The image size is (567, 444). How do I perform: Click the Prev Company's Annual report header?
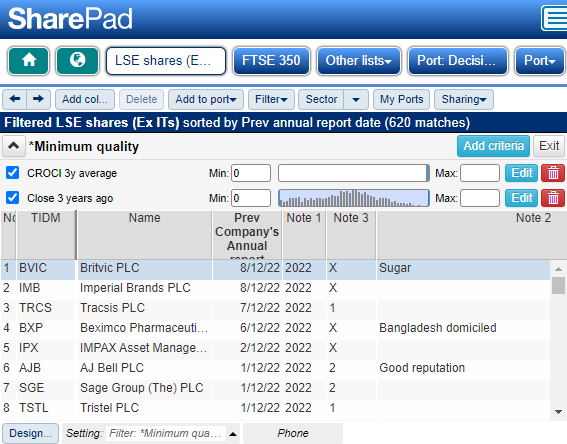[247, 235]
